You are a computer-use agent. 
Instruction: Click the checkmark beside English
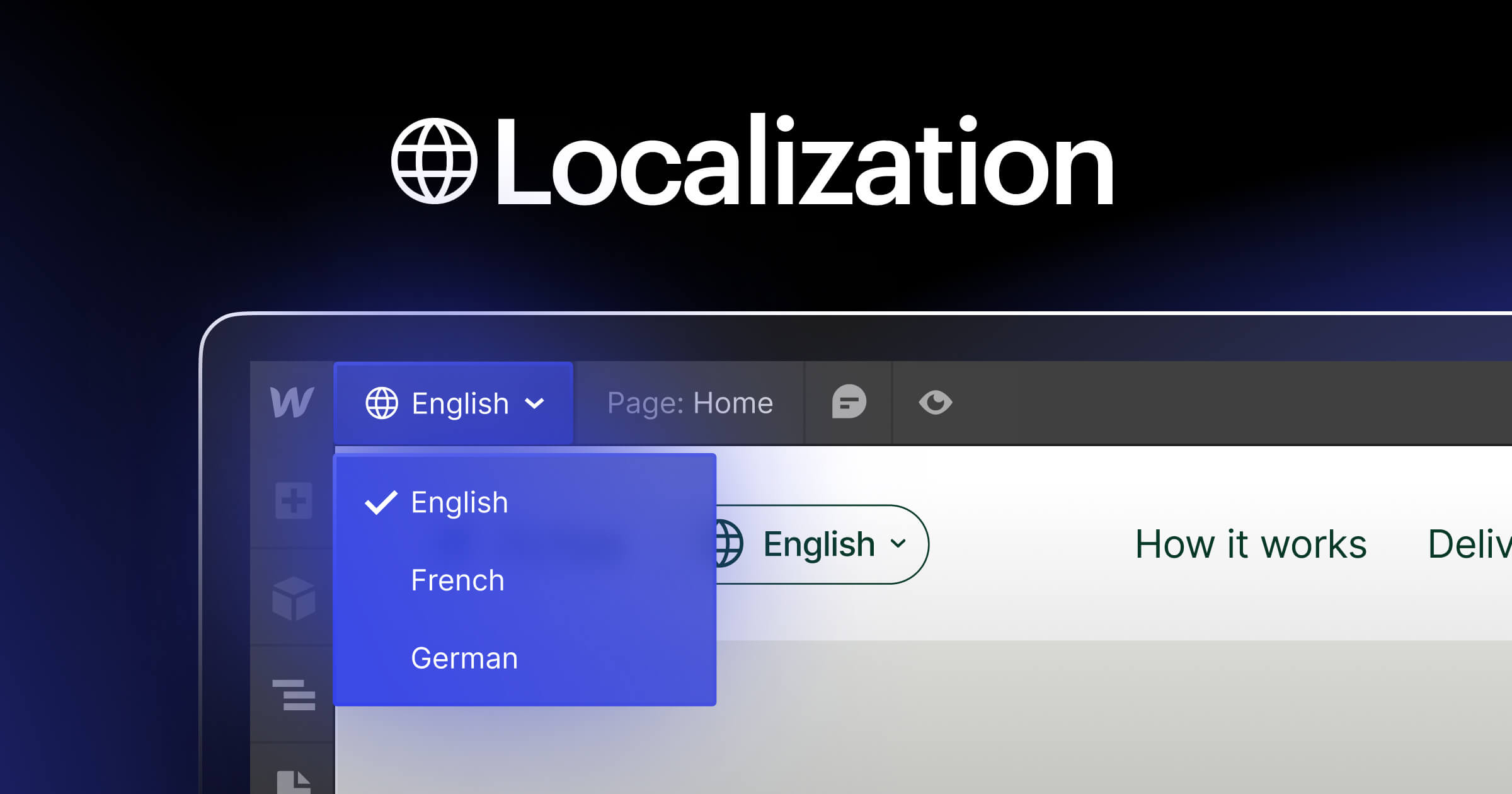click(x=381, y=503)
